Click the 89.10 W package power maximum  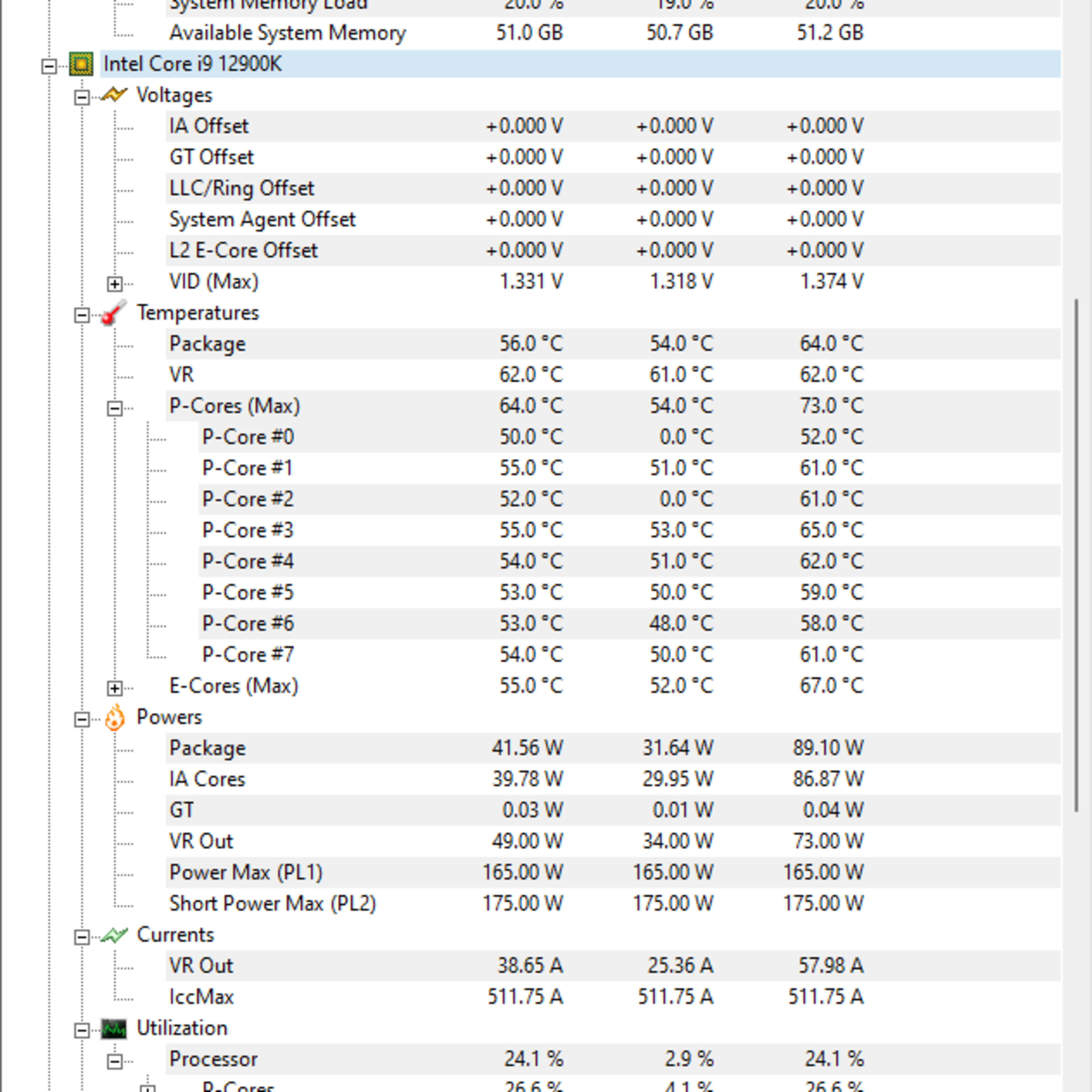(x=828, y=748)
